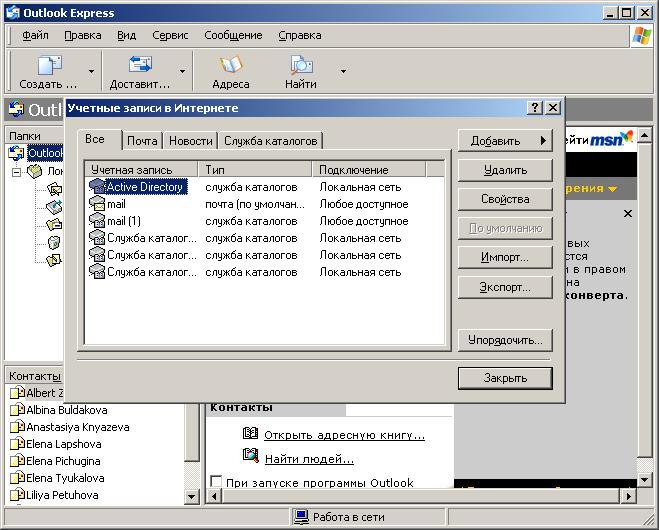Click the Создать message toolbar icon
This screenshot has width=659, height=530.
point(50,65)
